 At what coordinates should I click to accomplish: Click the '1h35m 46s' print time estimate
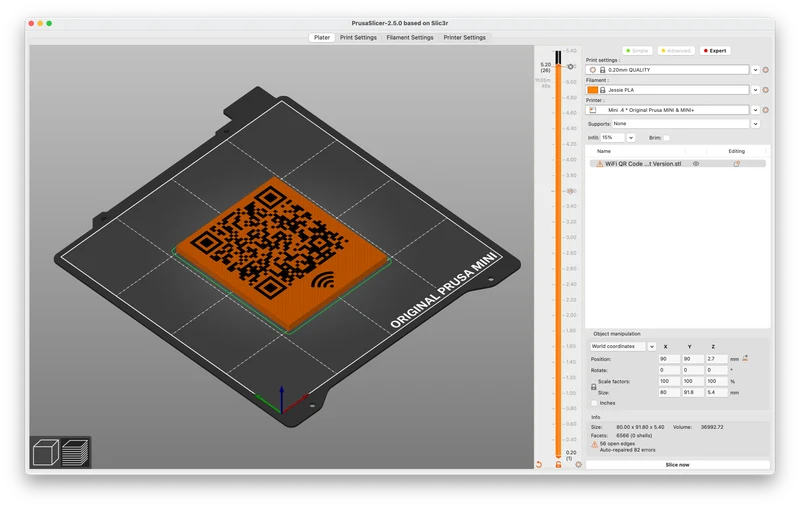(543, 83)
